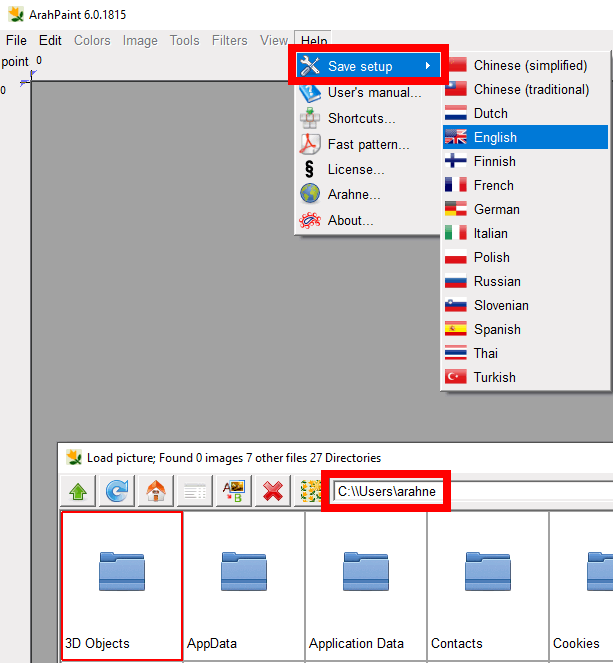Select Chinese (simplified) language
Image resolution: width=613 pixels, height=663 pixels.
pyautogui.click(x=525, y=66)
